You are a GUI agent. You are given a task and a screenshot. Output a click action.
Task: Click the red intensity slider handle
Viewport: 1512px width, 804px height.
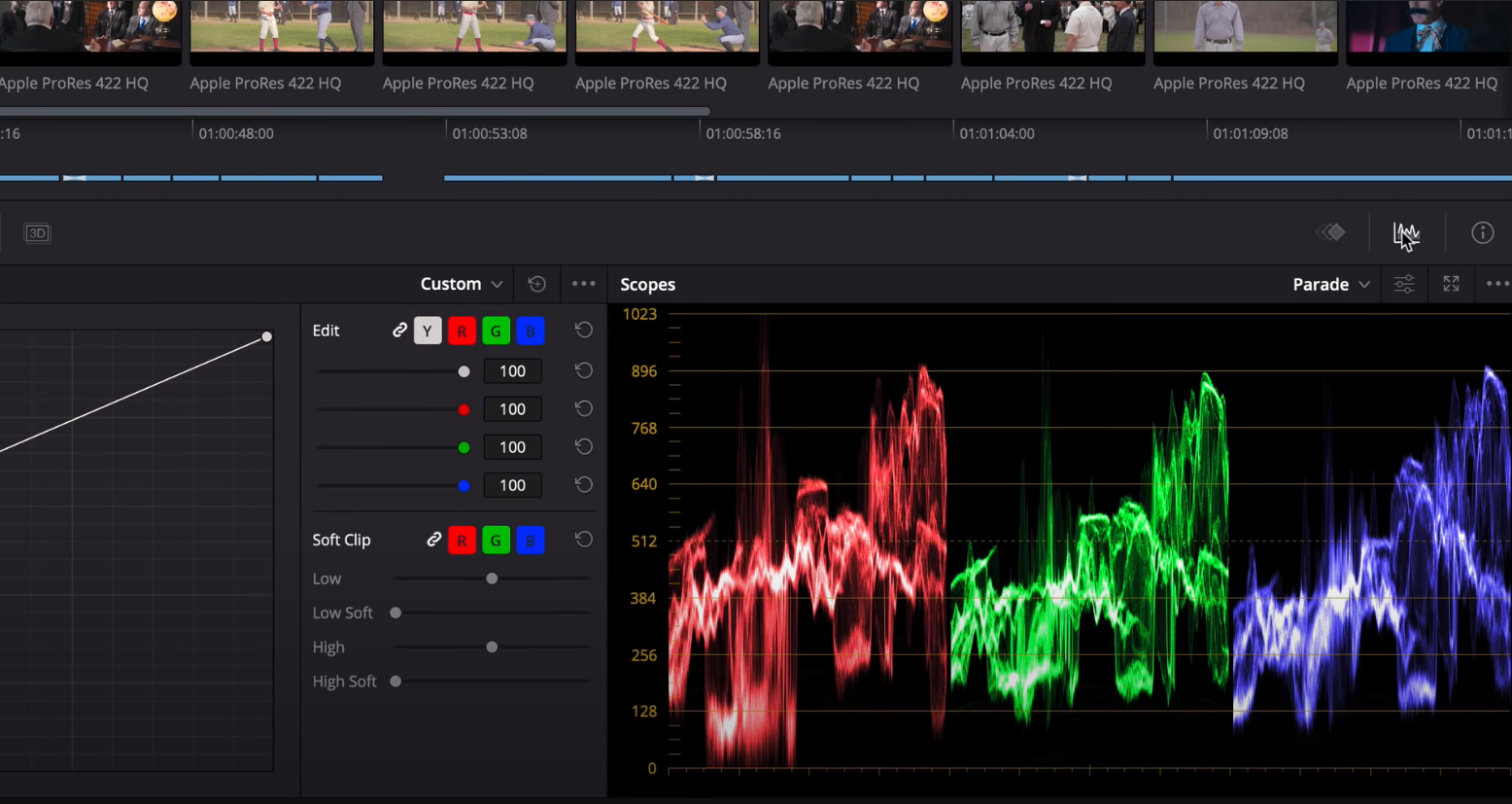[464, 409]
